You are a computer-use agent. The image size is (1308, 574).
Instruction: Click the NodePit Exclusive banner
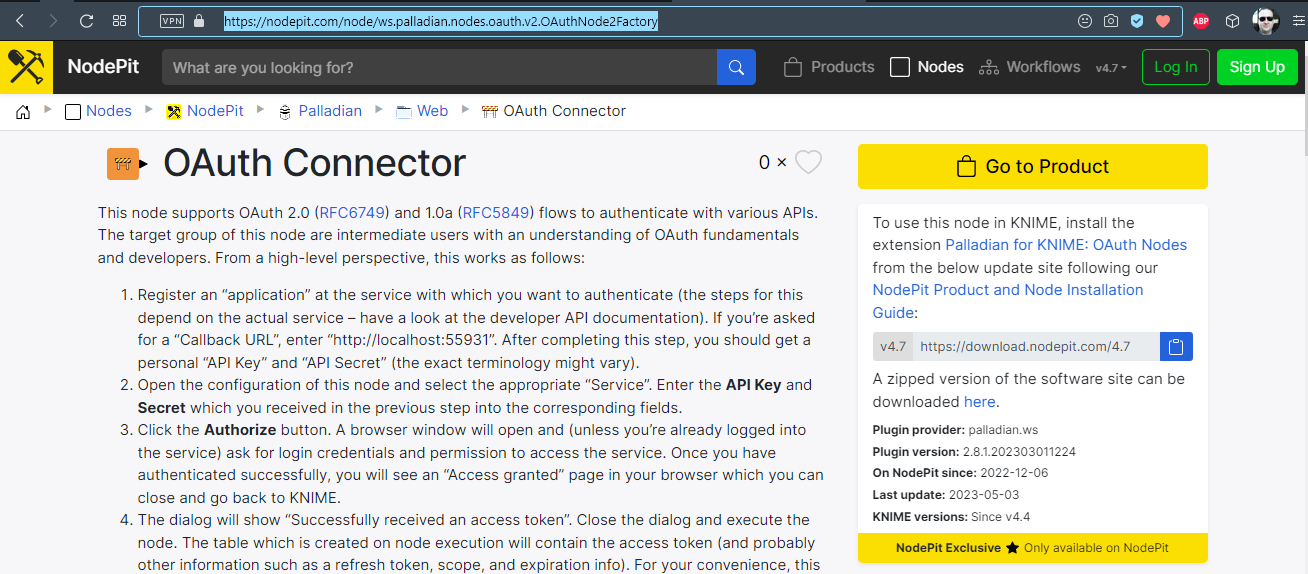point(1033,548)
